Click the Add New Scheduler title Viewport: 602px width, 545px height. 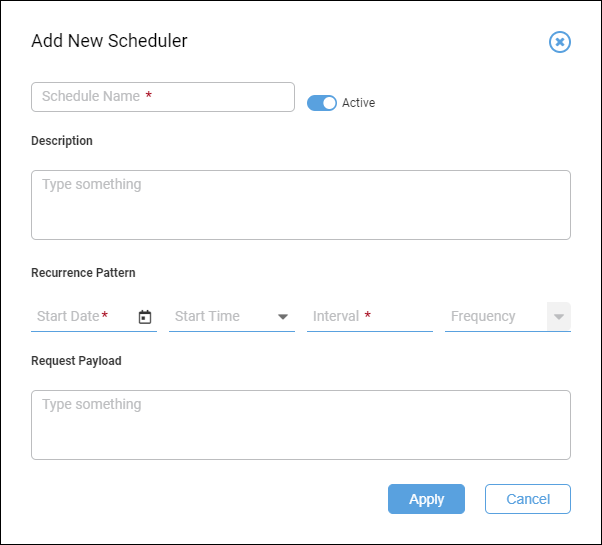click(x=109, y=41)
